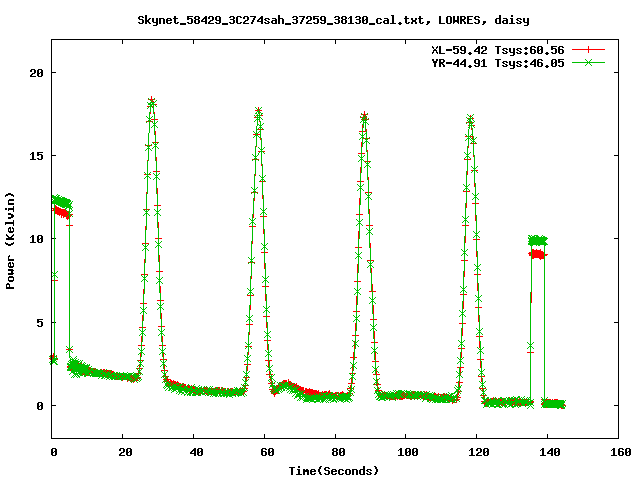Image resolution: width=640 pixels, height=480 pixels.
Task: Click the second peak apex near 58 seconds
Action: (x=258, y=111)
